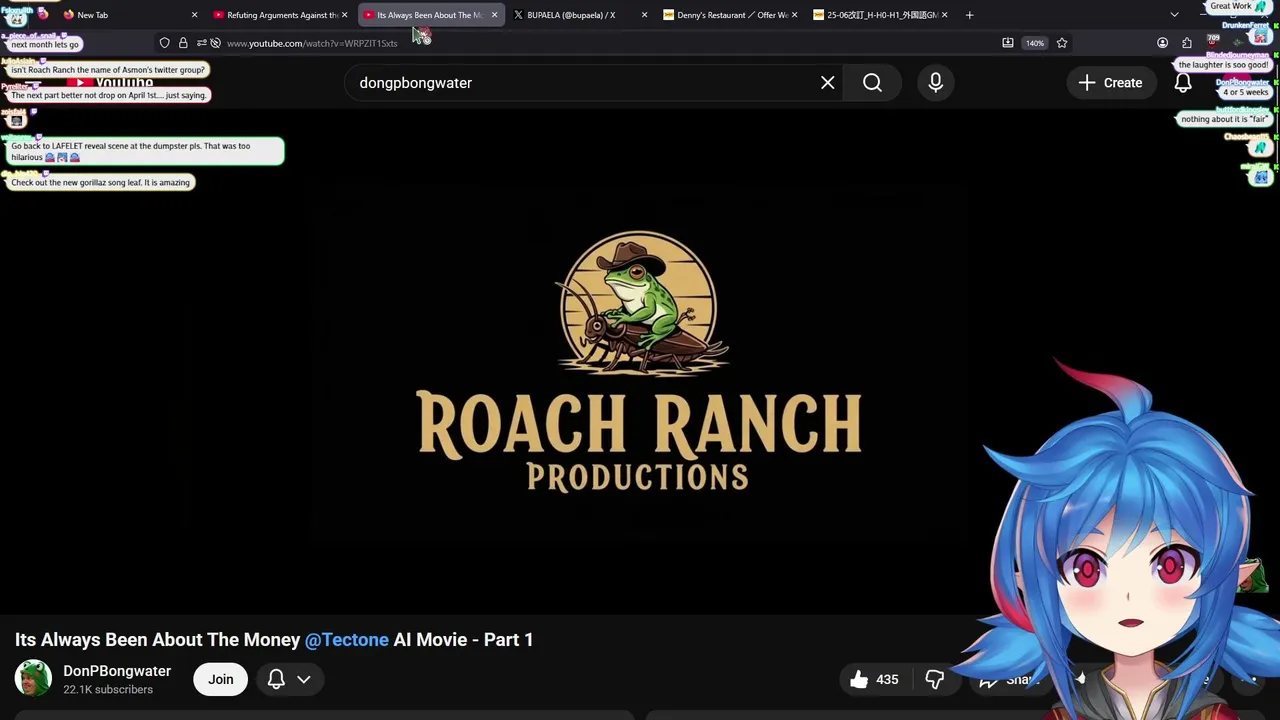Bookmark this page with the star icon
The width and height of the screenshot is (1280, 720).
[x=1062, y=43]
